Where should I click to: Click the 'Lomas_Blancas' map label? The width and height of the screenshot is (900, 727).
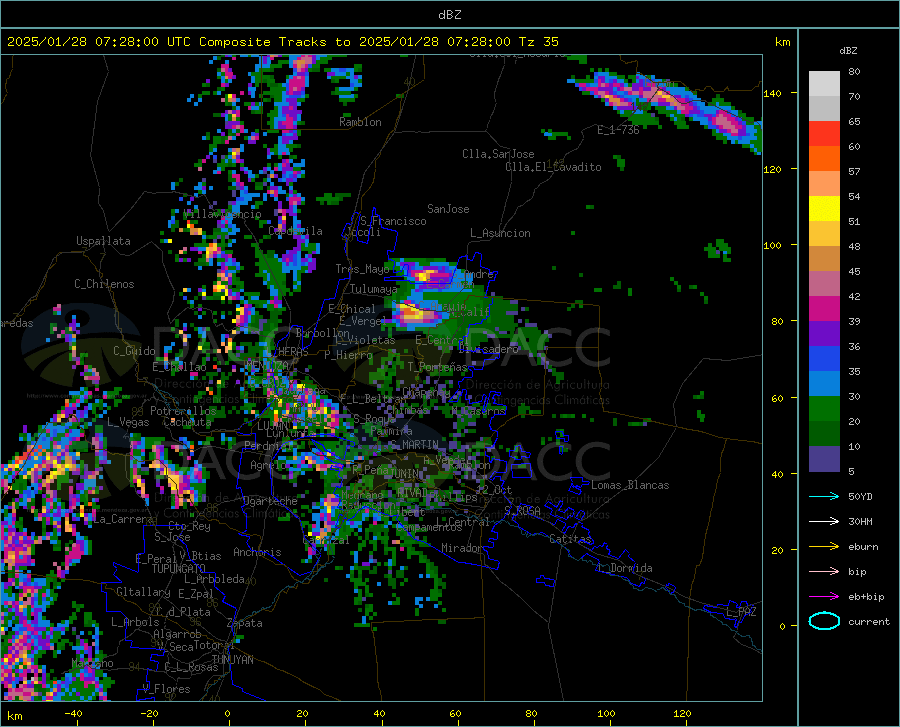[630, 485]
